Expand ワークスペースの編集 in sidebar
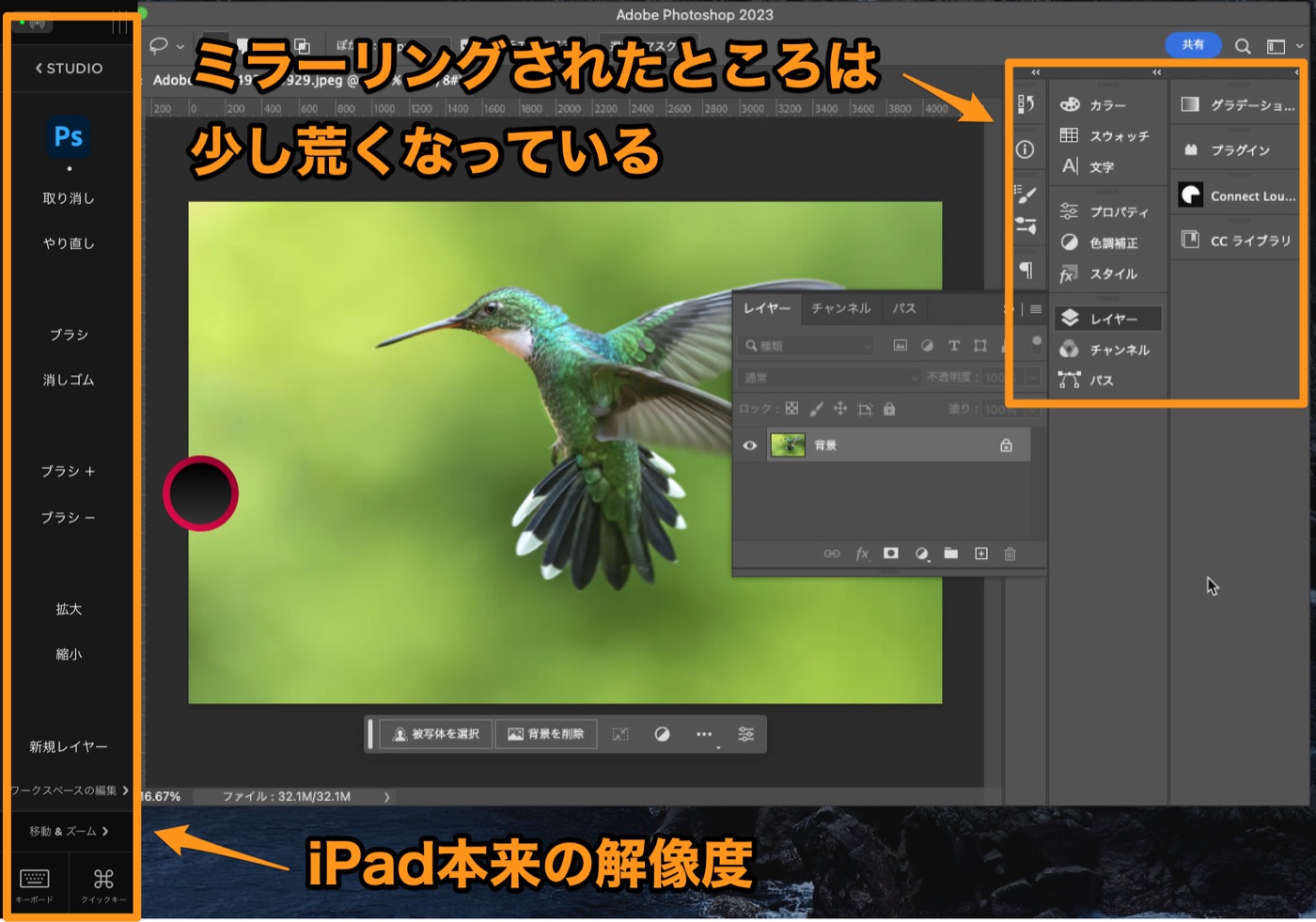The image size is (1316, 922). 70,790
